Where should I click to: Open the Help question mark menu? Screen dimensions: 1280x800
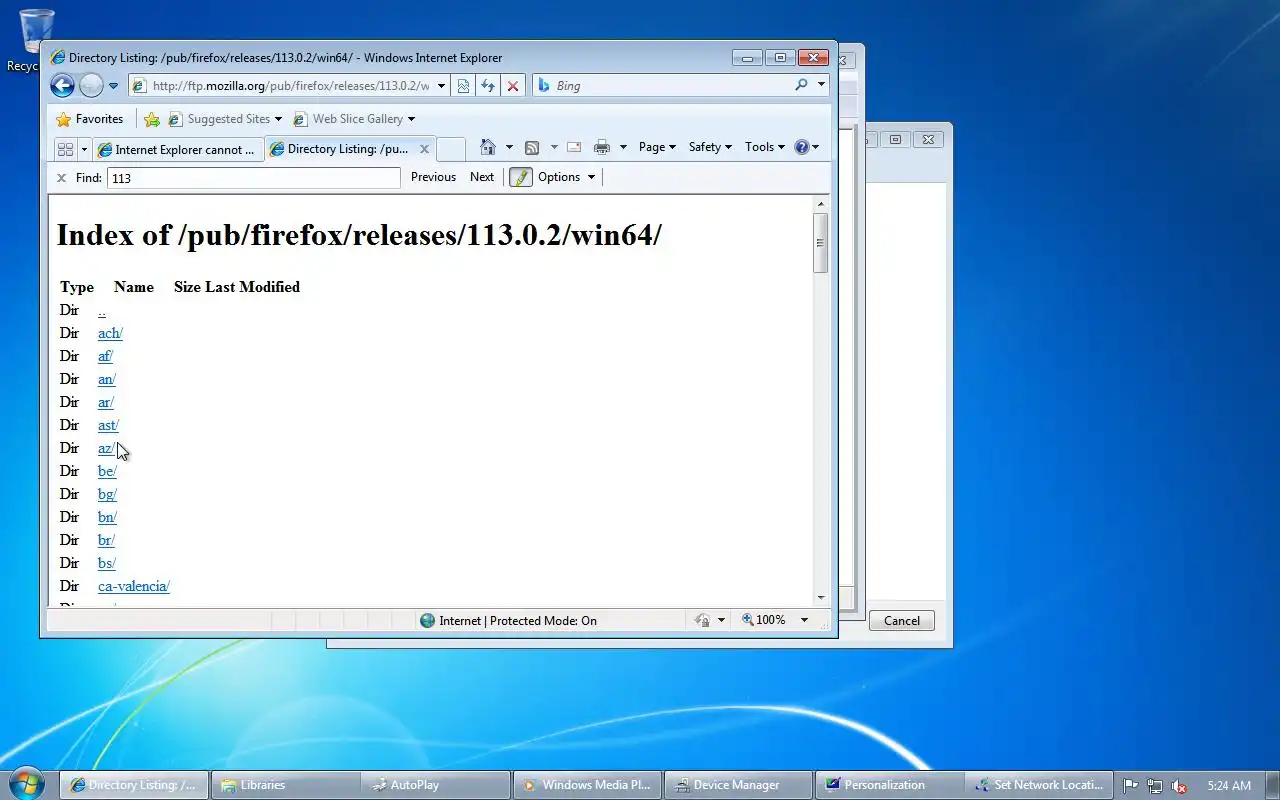click(x=806, y=147)
